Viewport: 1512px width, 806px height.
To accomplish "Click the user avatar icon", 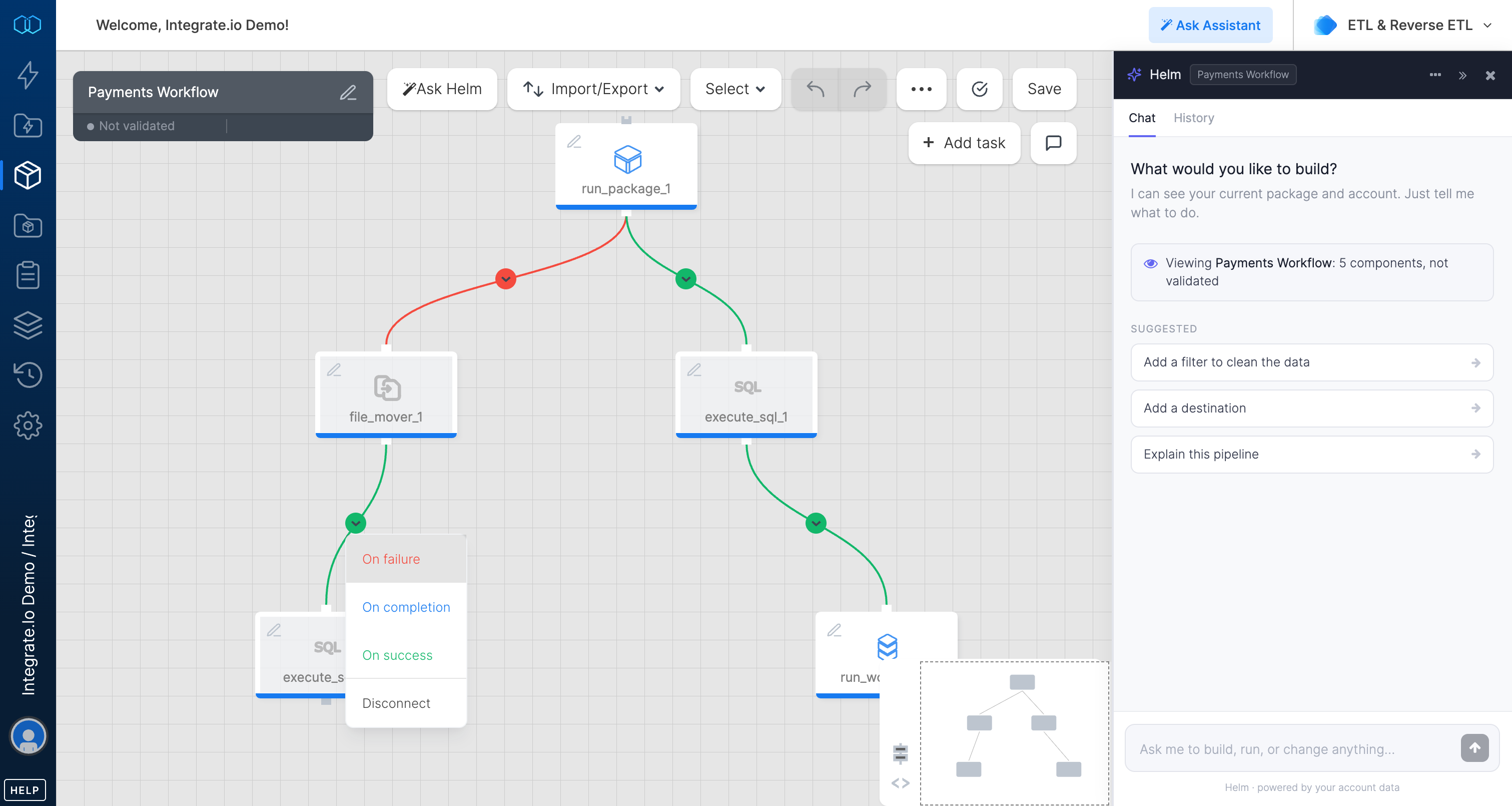I will tap(28, 736).
